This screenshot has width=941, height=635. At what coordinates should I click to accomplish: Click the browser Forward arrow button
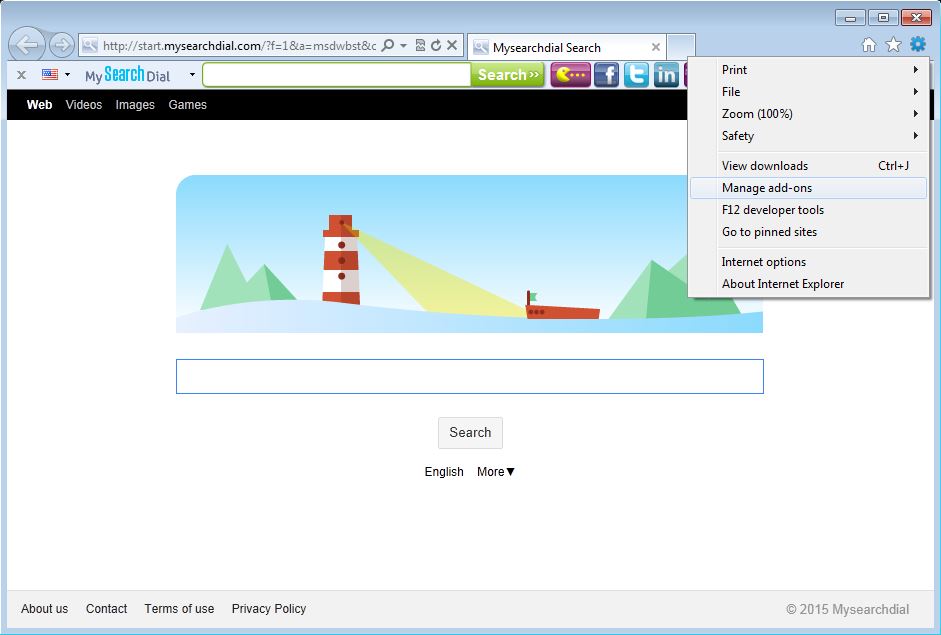[x=61, y=45]
